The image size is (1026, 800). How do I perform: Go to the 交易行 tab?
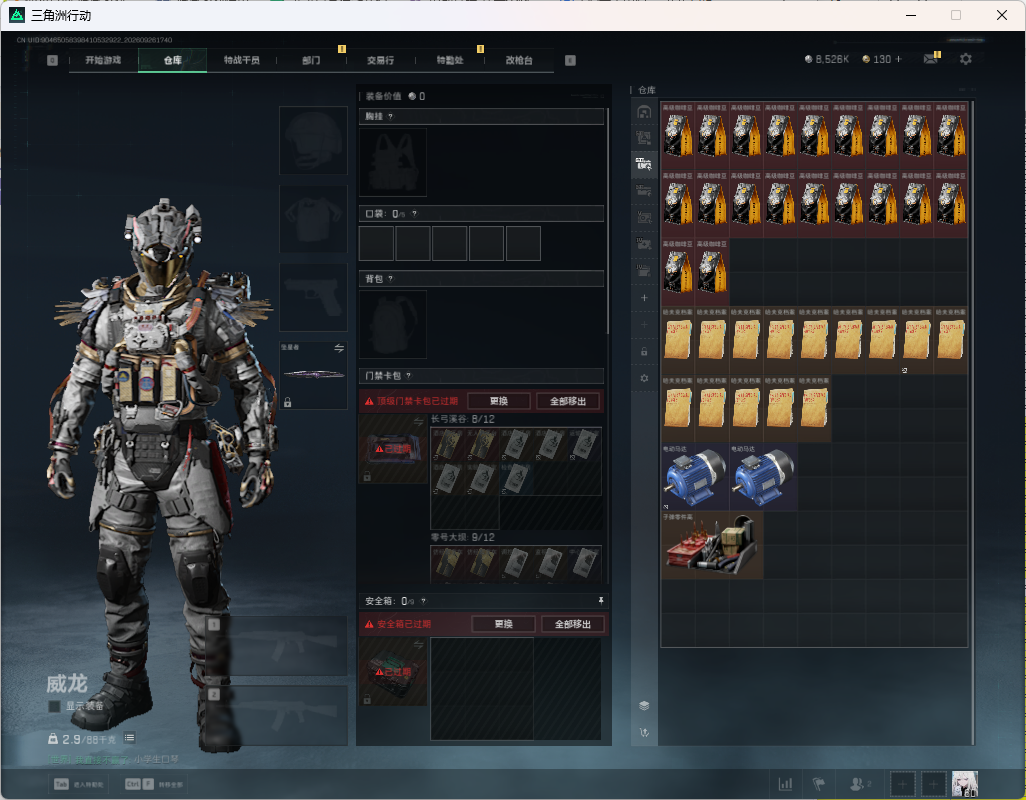(x=380, y=60)
